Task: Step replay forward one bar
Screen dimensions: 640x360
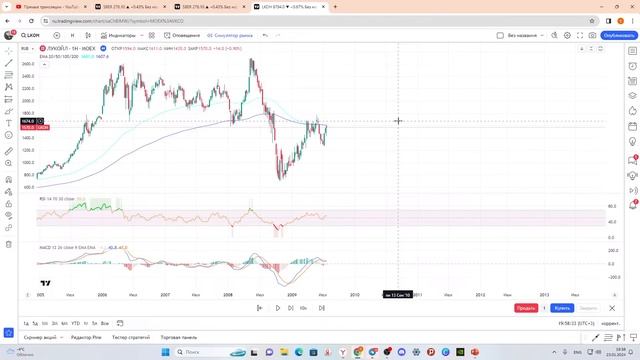Action: click(291, 308)
